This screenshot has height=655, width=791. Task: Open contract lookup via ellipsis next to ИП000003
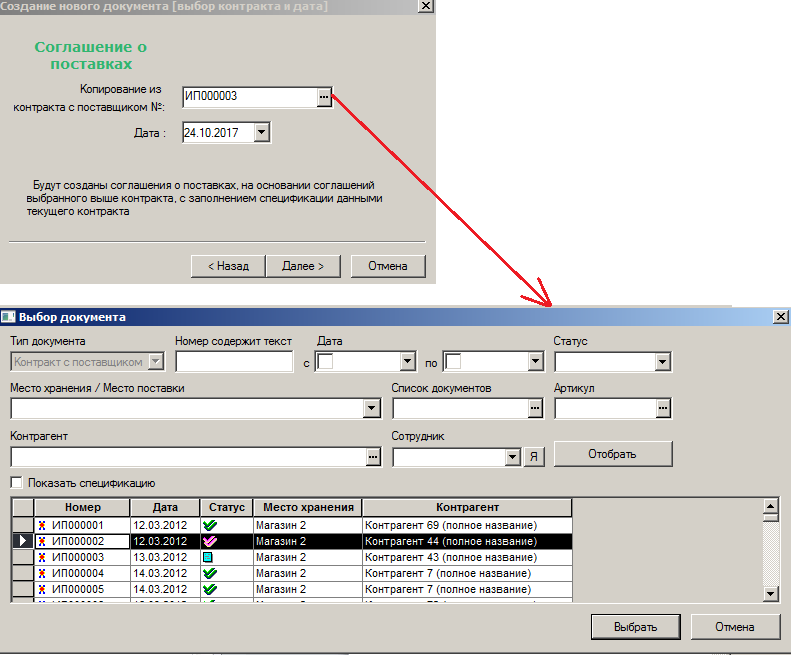click(x=324, y=96)
